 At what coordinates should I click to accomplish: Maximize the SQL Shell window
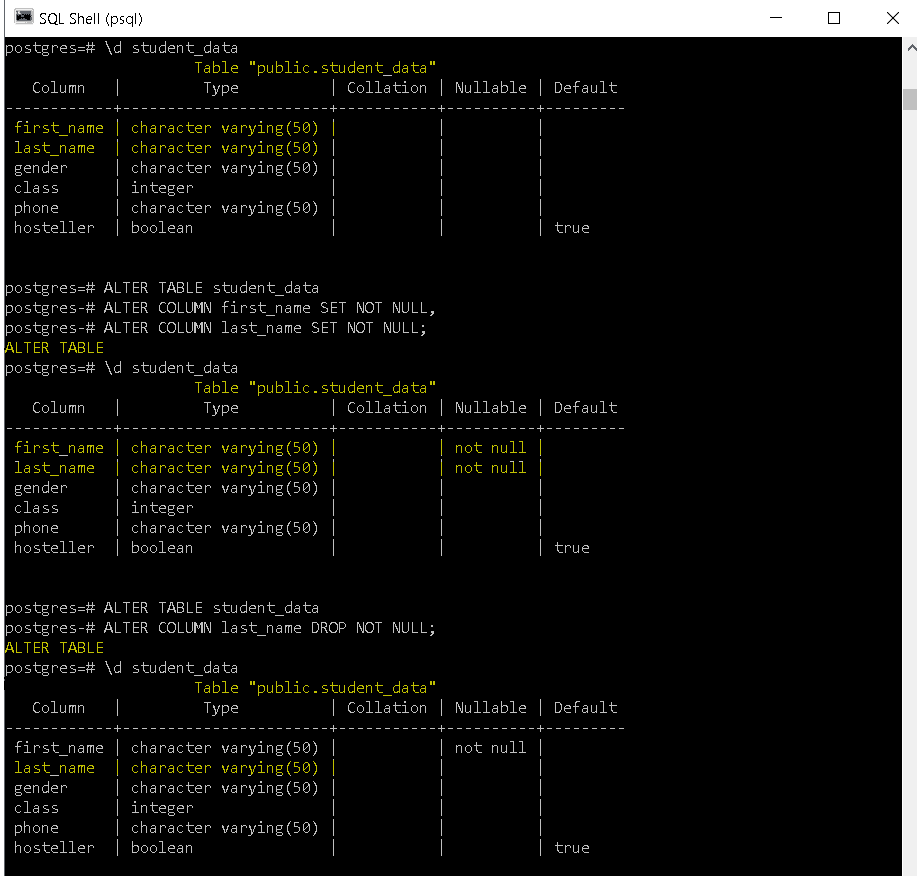click(x=834, y=18)
